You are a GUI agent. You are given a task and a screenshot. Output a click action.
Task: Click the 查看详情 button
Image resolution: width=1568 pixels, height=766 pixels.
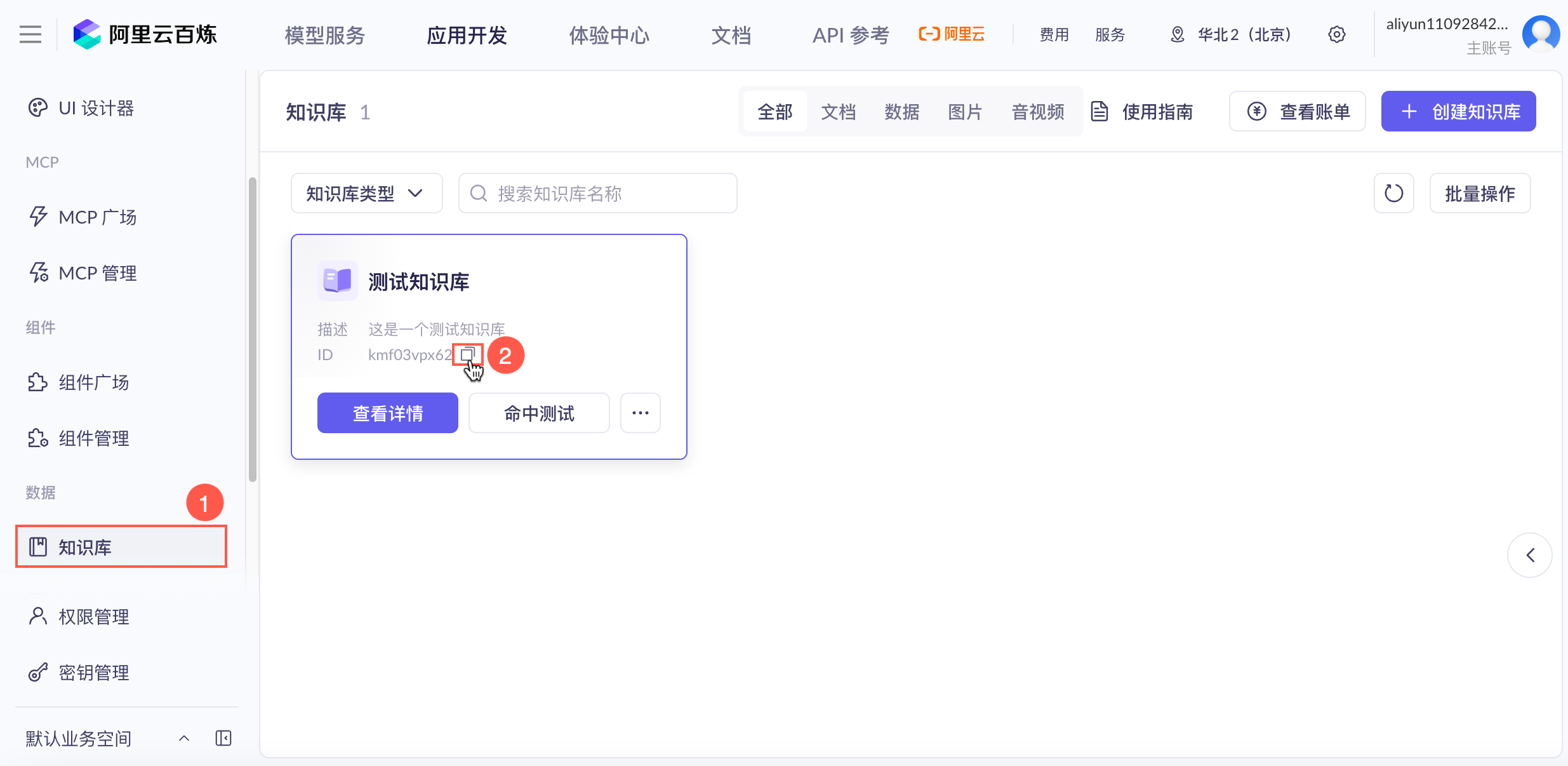click(x=387, y=413)
